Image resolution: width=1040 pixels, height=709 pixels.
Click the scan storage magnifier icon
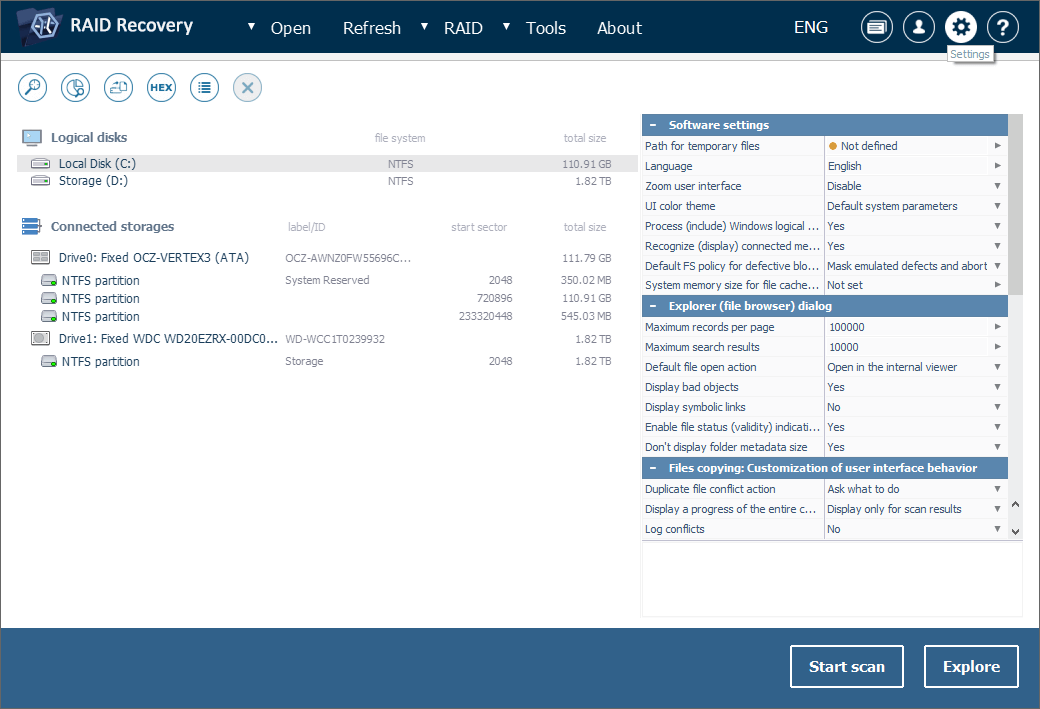click(x=33, y=88)
